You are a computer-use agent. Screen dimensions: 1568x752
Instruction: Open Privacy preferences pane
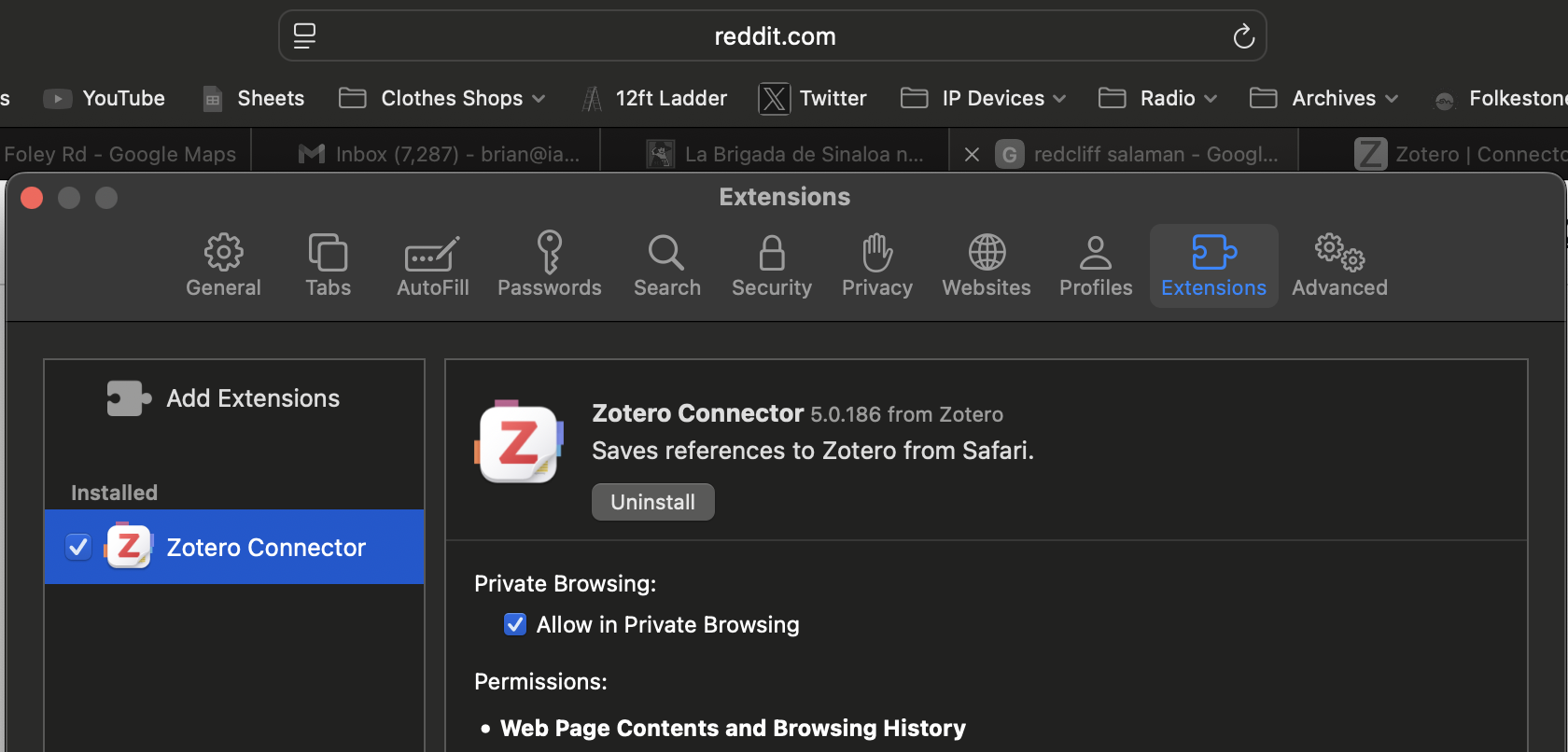tap(876, 265)
